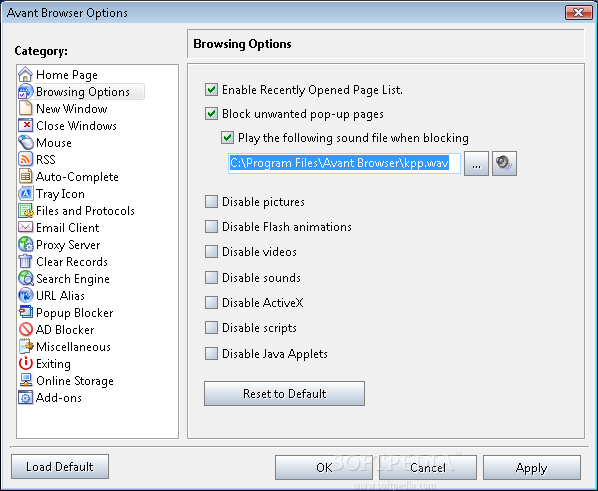Open Search Engine category label

[x=73, y=279]
